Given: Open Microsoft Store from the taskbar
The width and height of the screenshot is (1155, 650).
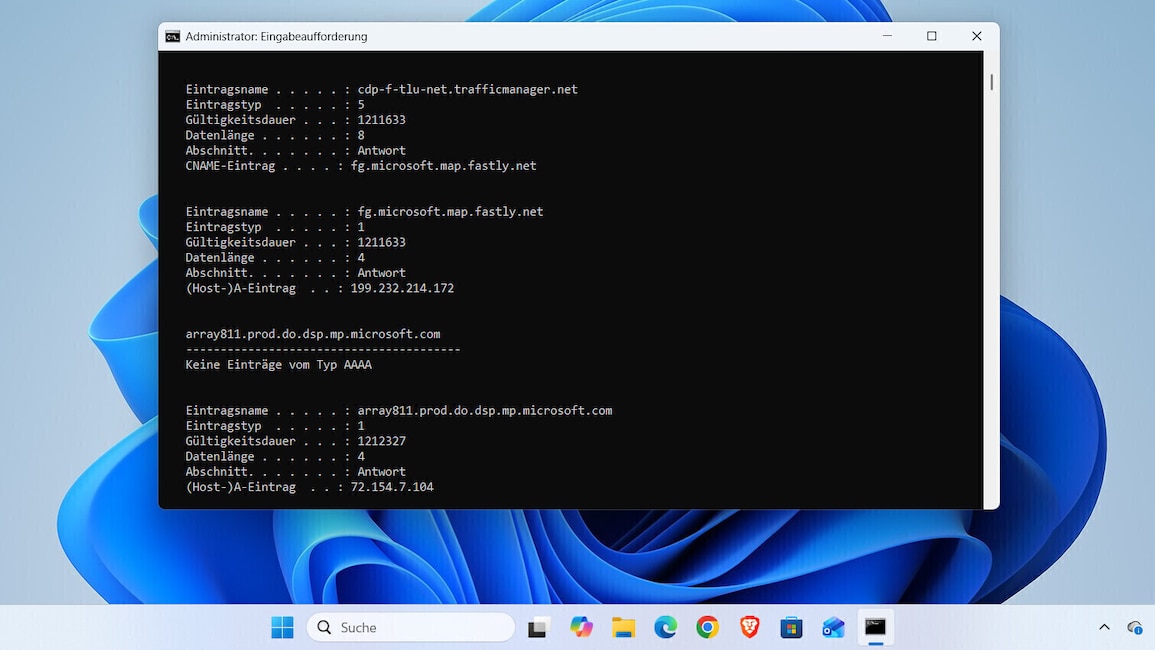Looking at the screenshot, I should click(x=791, y=627).
